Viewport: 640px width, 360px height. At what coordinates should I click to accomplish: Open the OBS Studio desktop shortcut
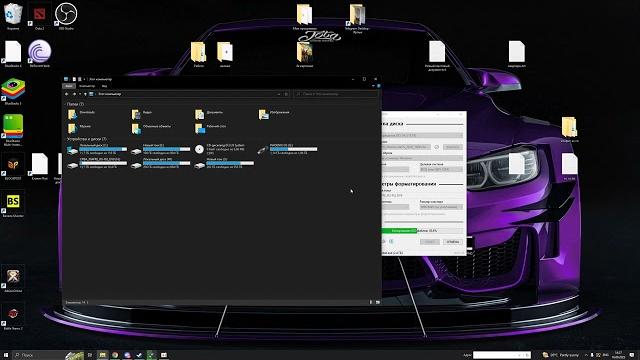66,15
